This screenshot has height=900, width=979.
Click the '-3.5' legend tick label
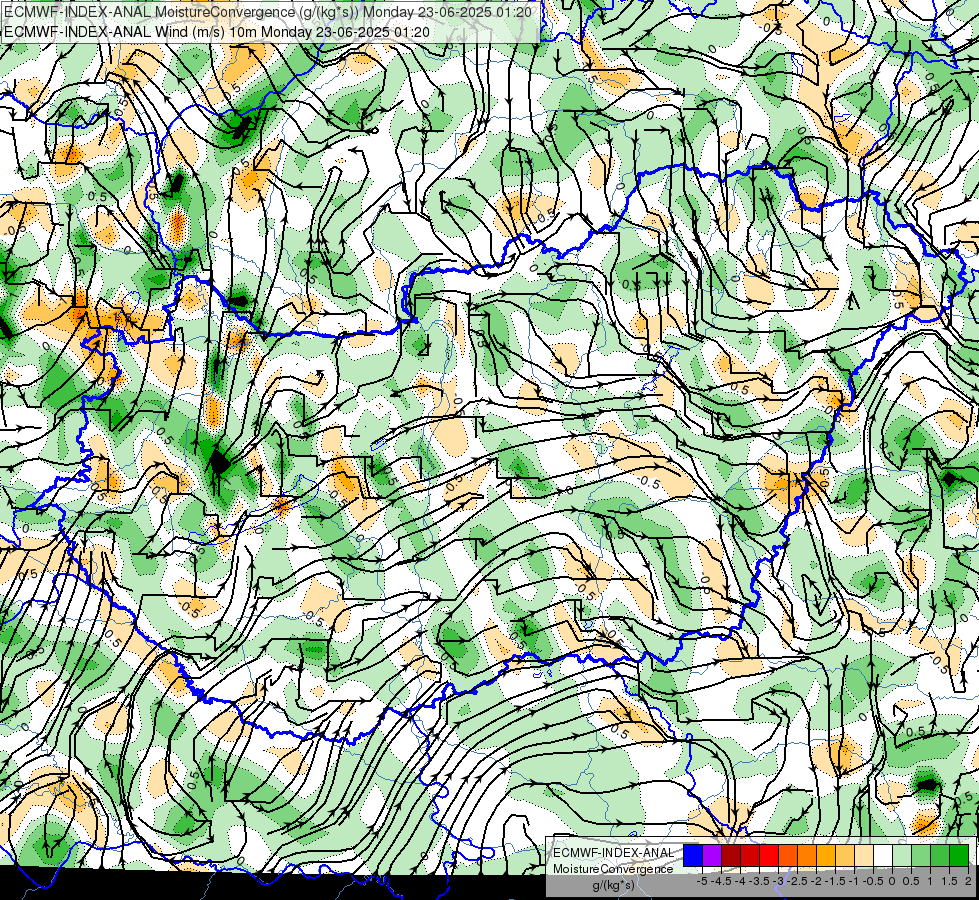pos(759,881)
